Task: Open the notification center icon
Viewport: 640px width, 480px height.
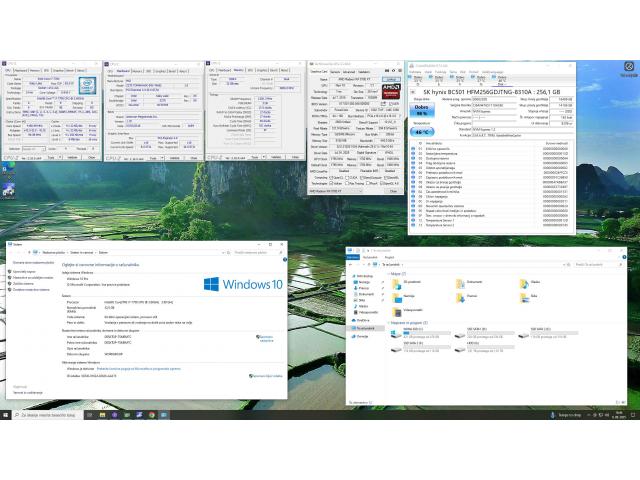Action: 633,415
